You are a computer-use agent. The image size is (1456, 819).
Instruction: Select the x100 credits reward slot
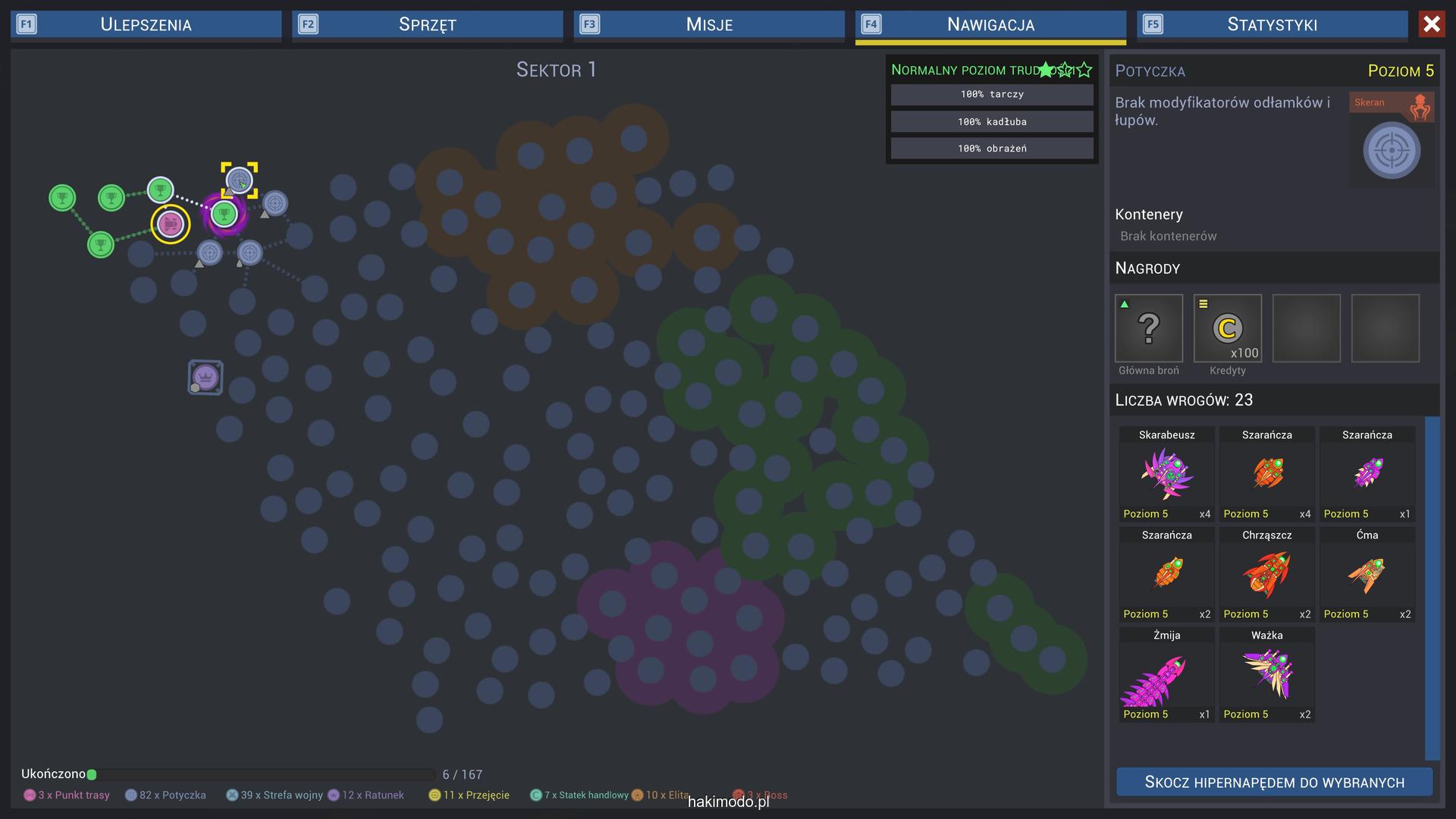coord(1227,328)
